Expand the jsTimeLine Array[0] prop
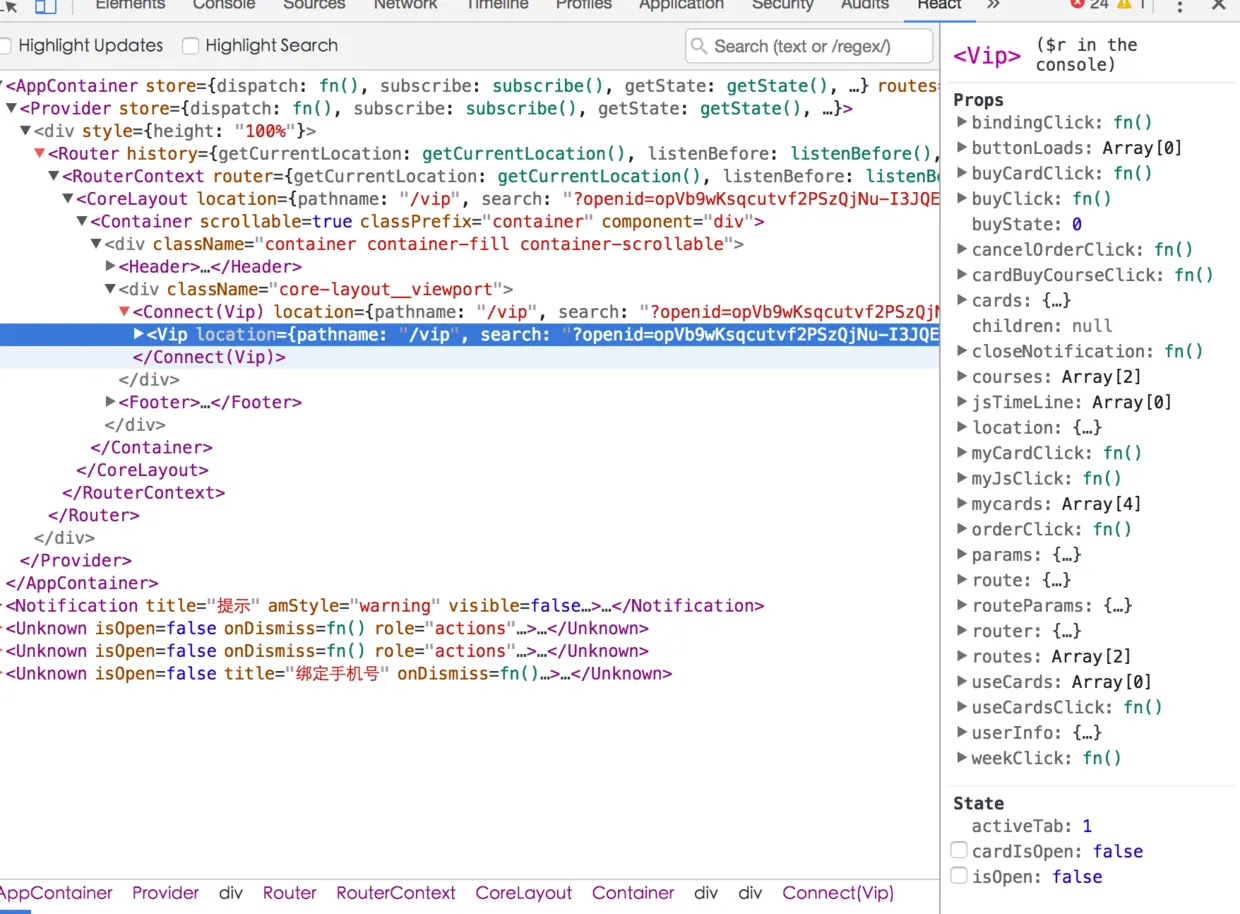This screenshot has height=914, width=1240. [x=962, y=402]
